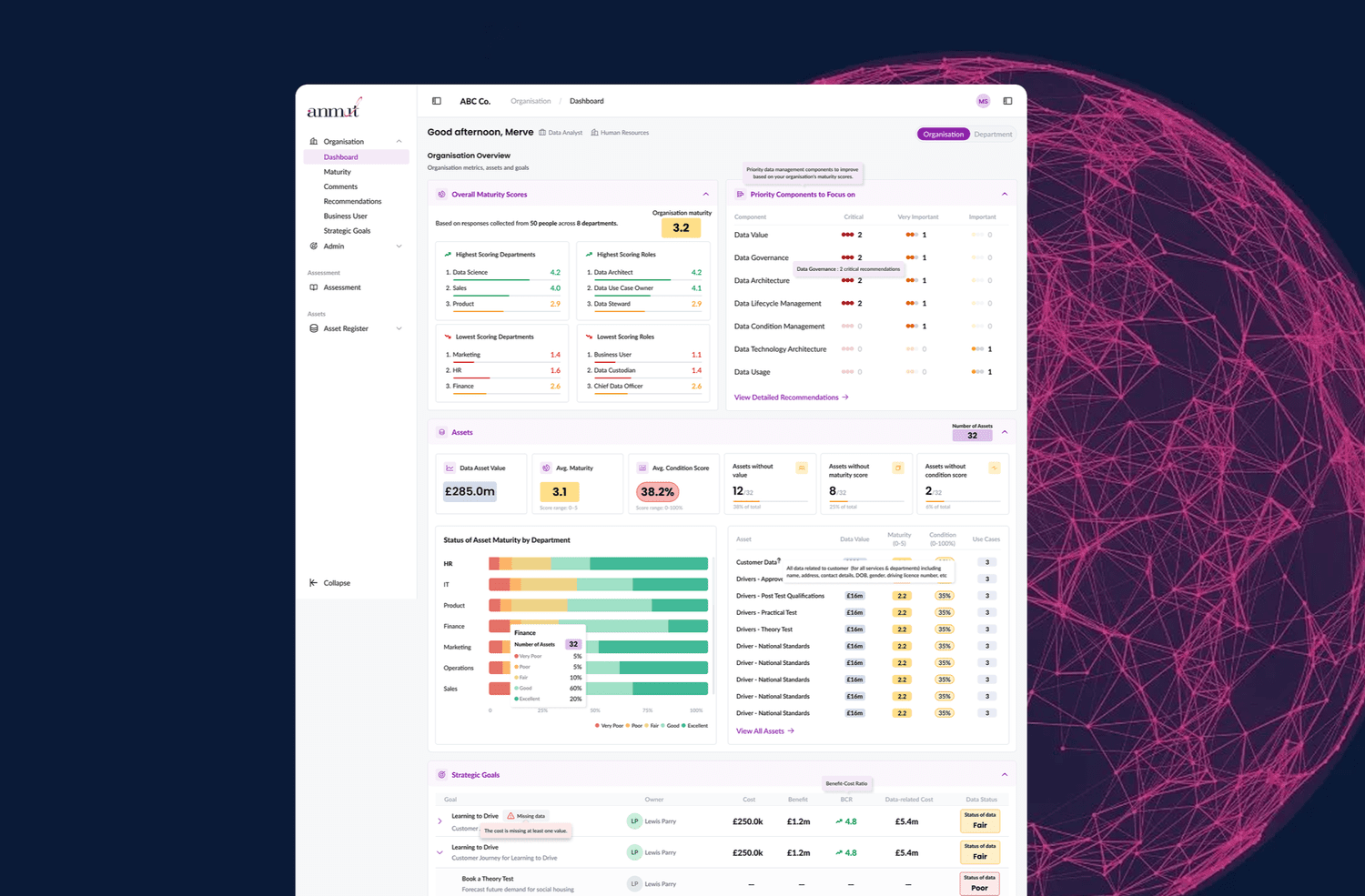Click the Collapse sidebar arrow icon

coord(314,583)
